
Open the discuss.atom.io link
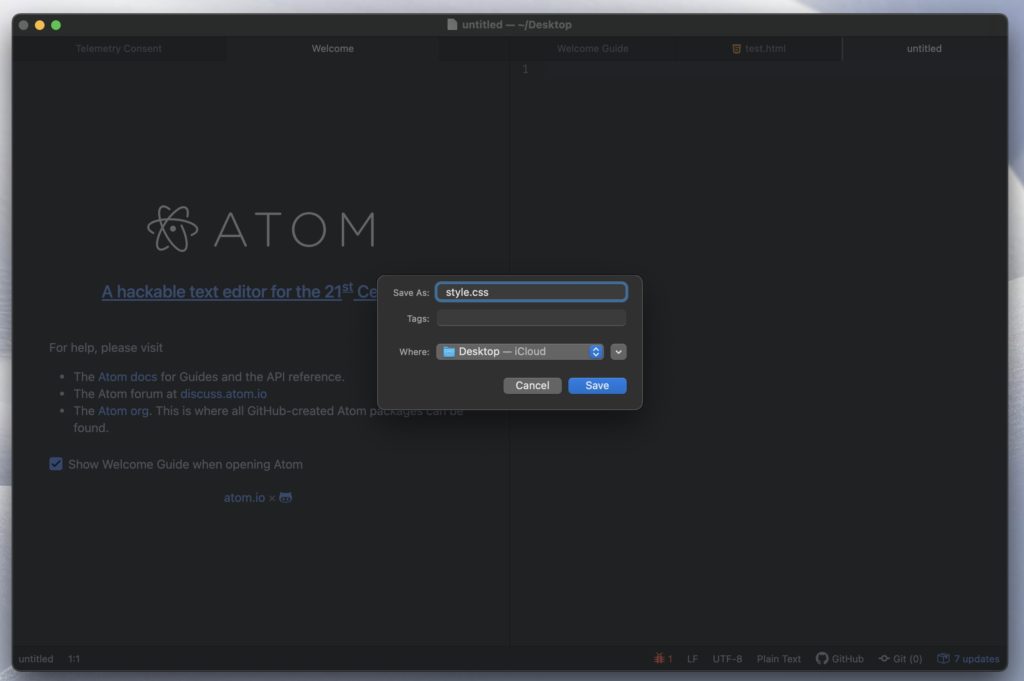(x=223, y=394)
